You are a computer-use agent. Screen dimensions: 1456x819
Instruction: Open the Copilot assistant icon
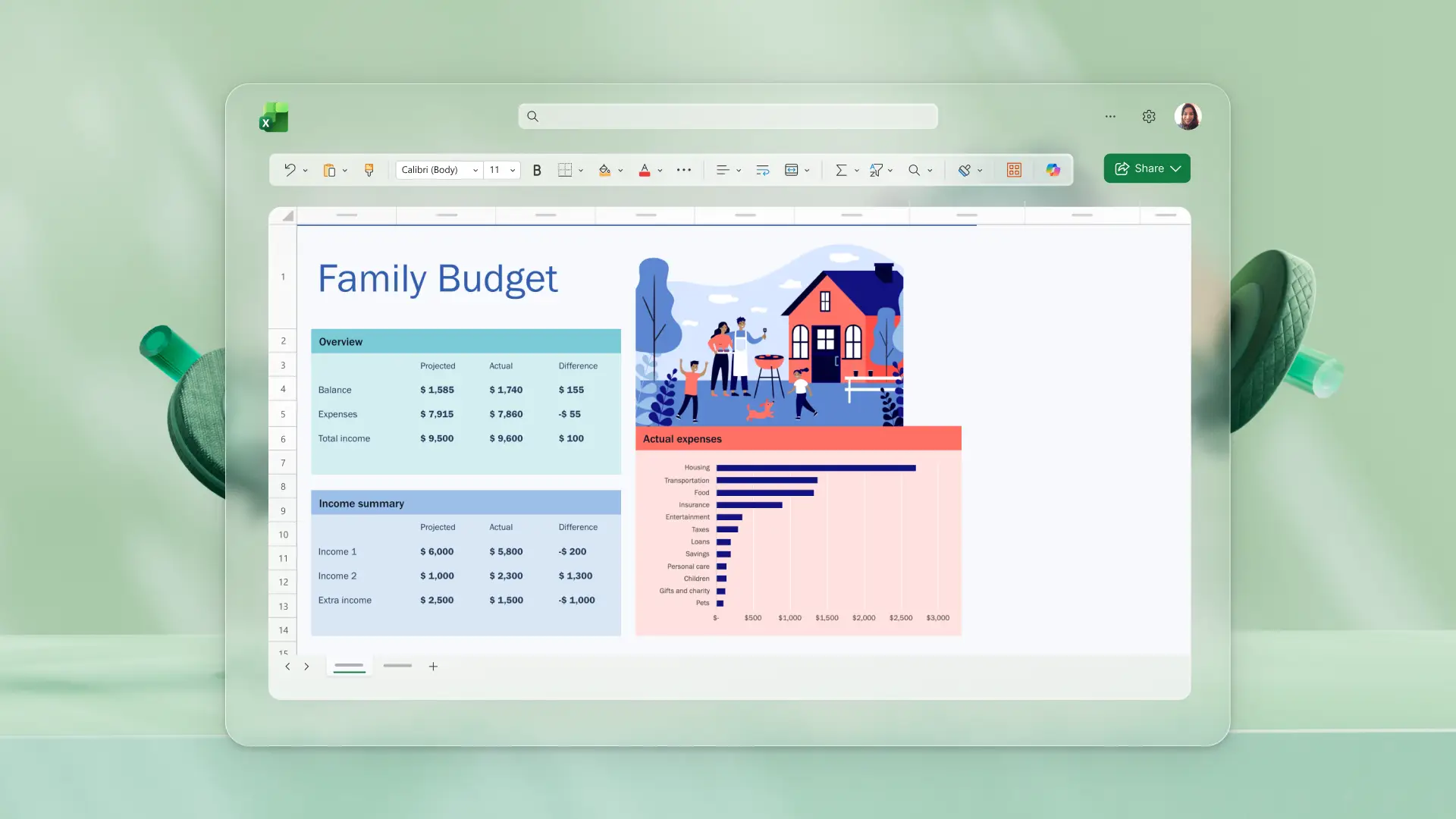click(x=1053, y=170)
